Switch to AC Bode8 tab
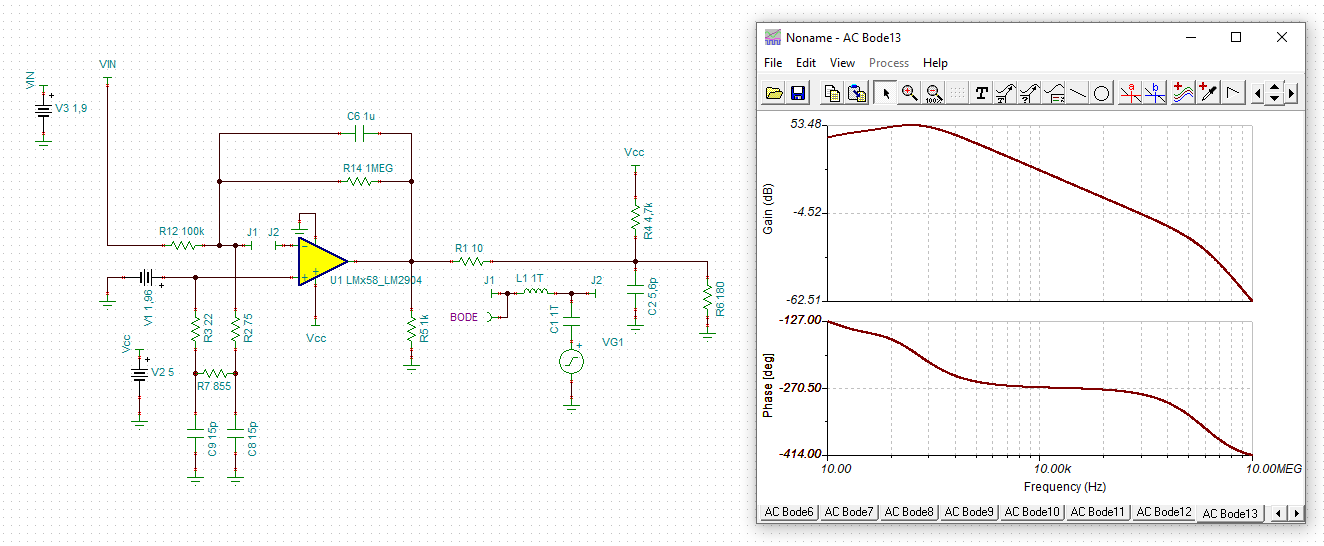1324x546 pixels. click(x=910, y=512)
